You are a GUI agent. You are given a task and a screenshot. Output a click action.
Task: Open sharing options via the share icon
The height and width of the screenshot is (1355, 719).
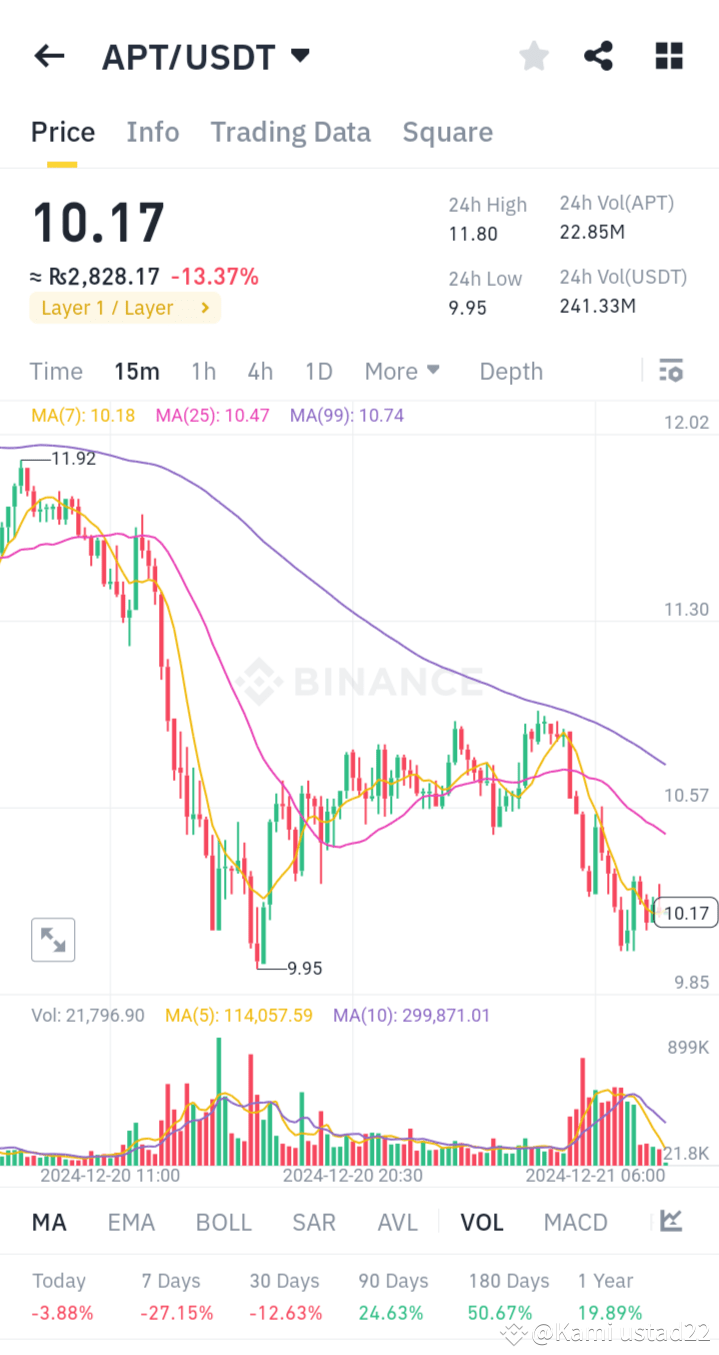(x=598, y=55)
